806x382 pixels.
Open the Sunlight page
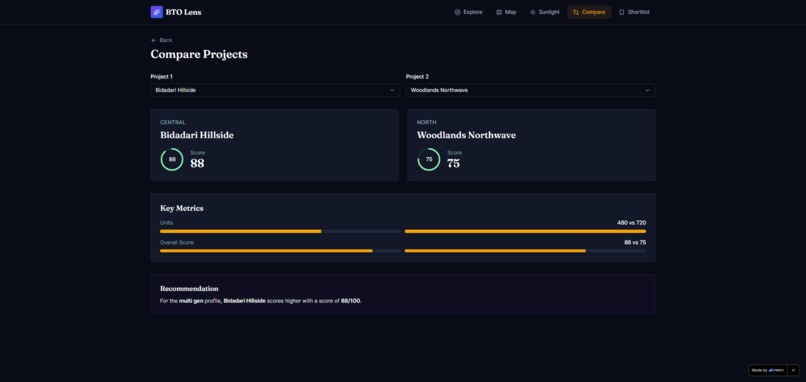(544, 12)
